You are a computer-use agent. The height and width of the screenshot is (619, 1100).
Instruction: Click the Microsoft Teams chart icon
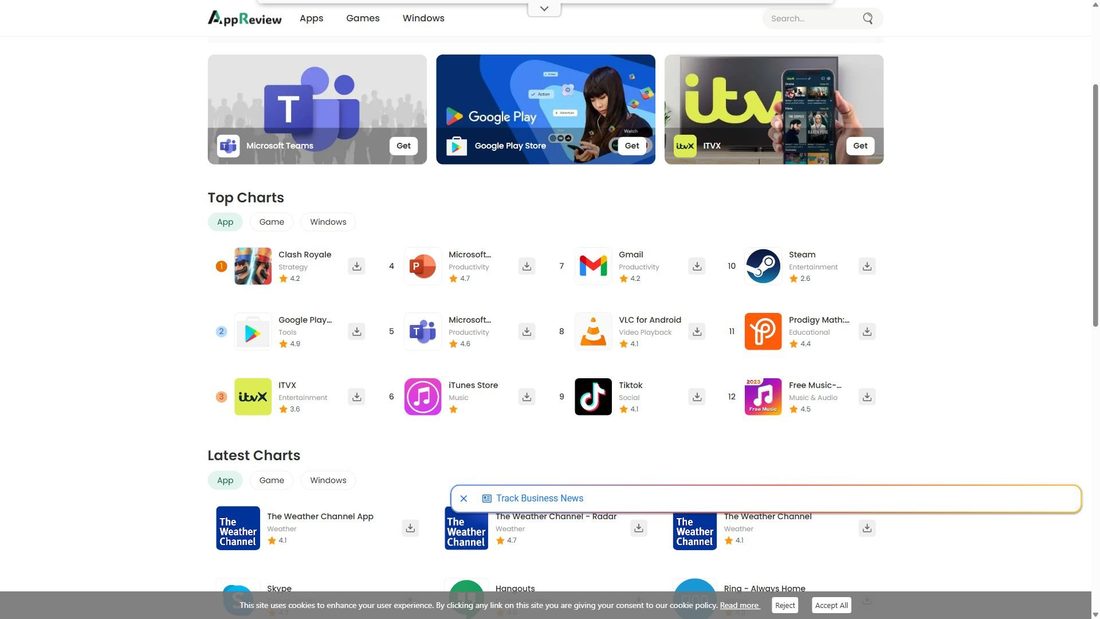(422, 331)
